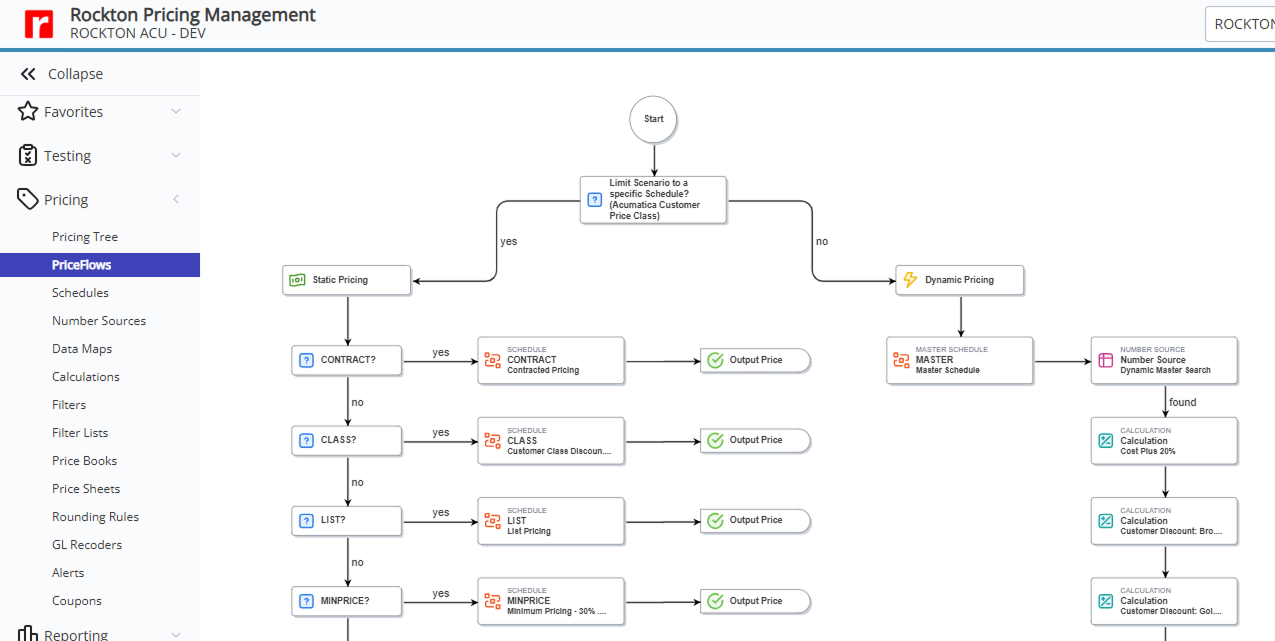This screenshot has height=641, width=1275.
Task: Click the Testing clipboard icon
Action: point(28,156)
